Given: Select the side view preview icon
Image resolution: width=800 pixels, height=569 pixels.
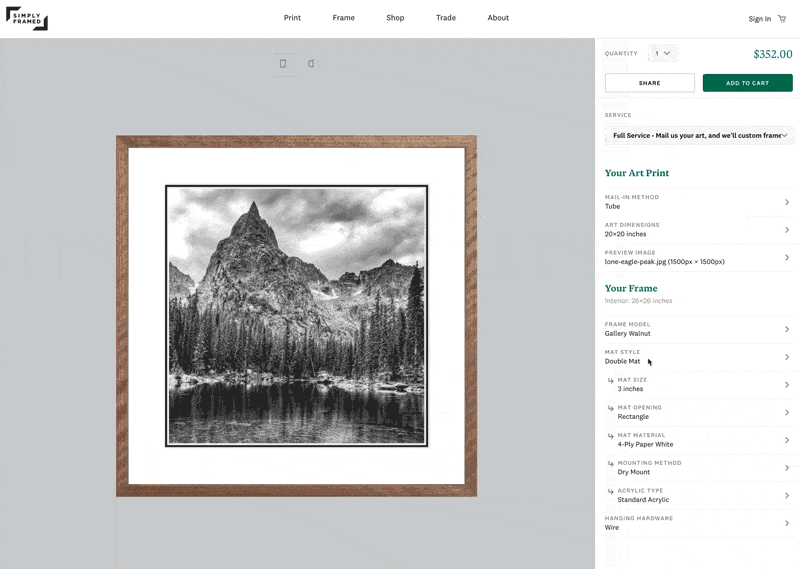Looking at the screenshot, I should click(x=311, y=64).
